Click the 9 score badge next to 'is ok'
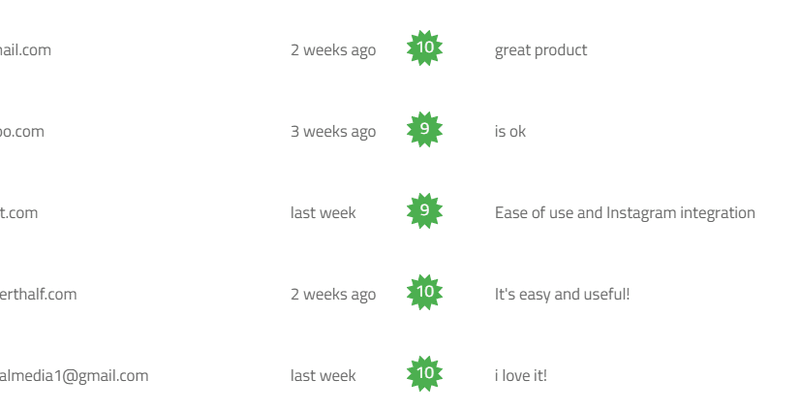 [x=424, y=130]
